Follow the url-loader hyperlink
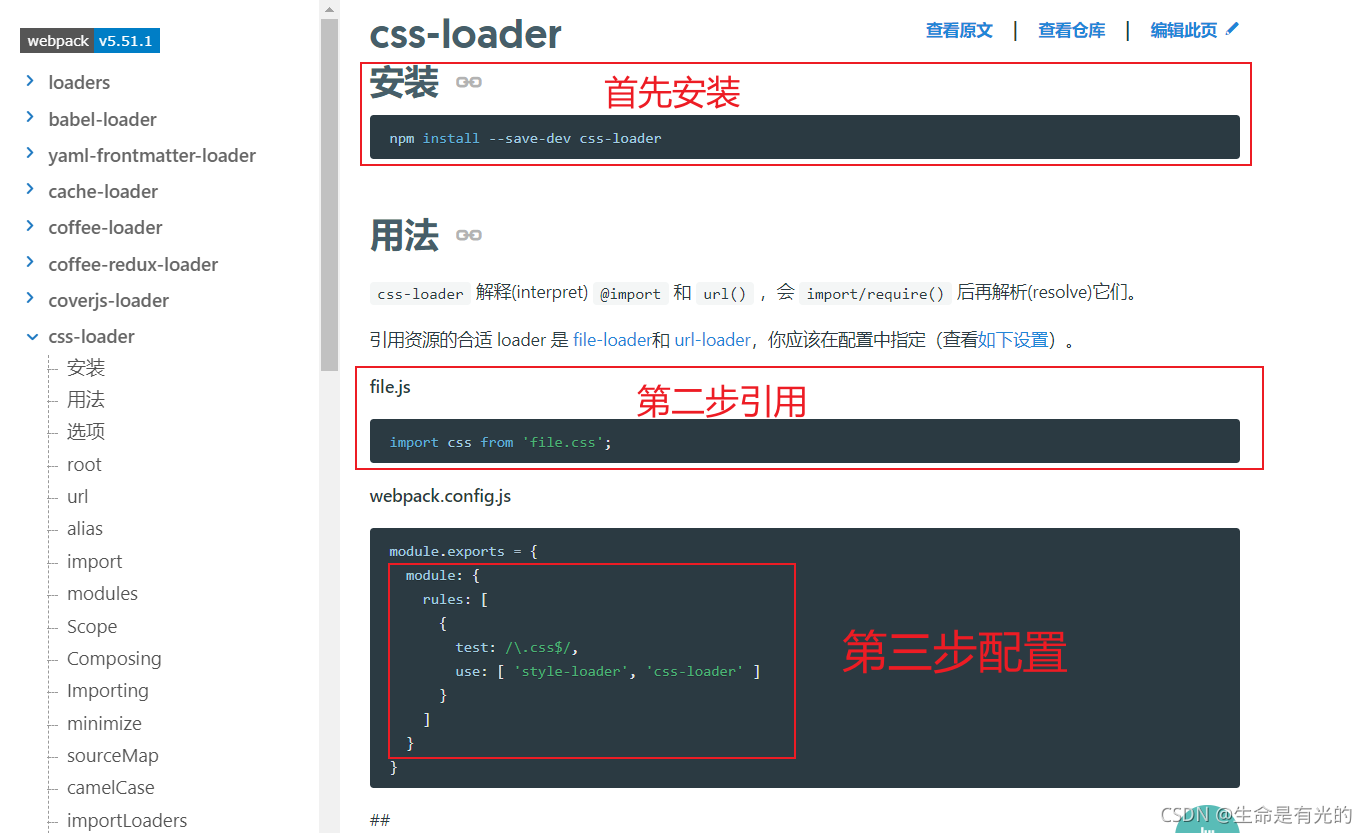This screenshot has width=1367, height=833. 712,340
